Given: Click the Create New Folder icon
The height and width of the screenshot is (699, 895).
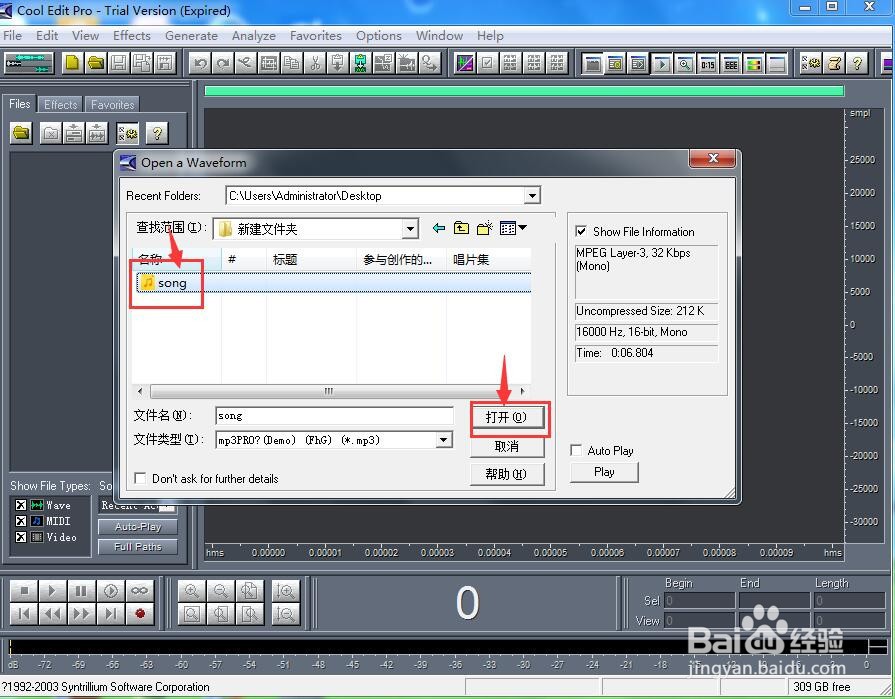Looking at the screenshot, I should (x=485, y=229).
